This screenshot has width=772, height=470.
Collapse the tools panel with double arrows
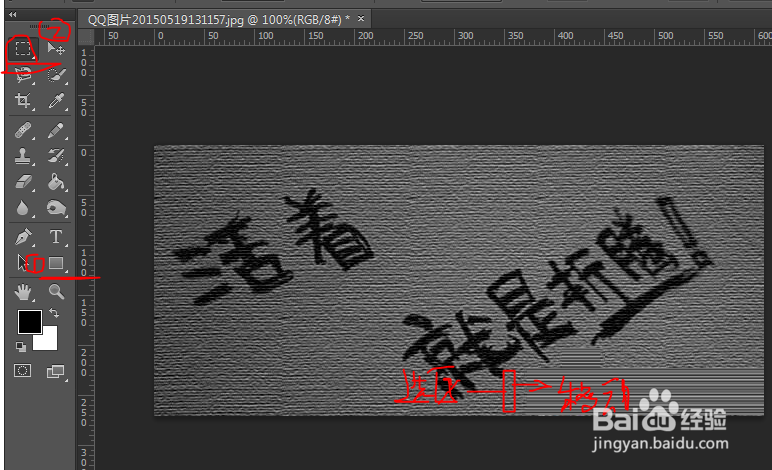point(12,15)
